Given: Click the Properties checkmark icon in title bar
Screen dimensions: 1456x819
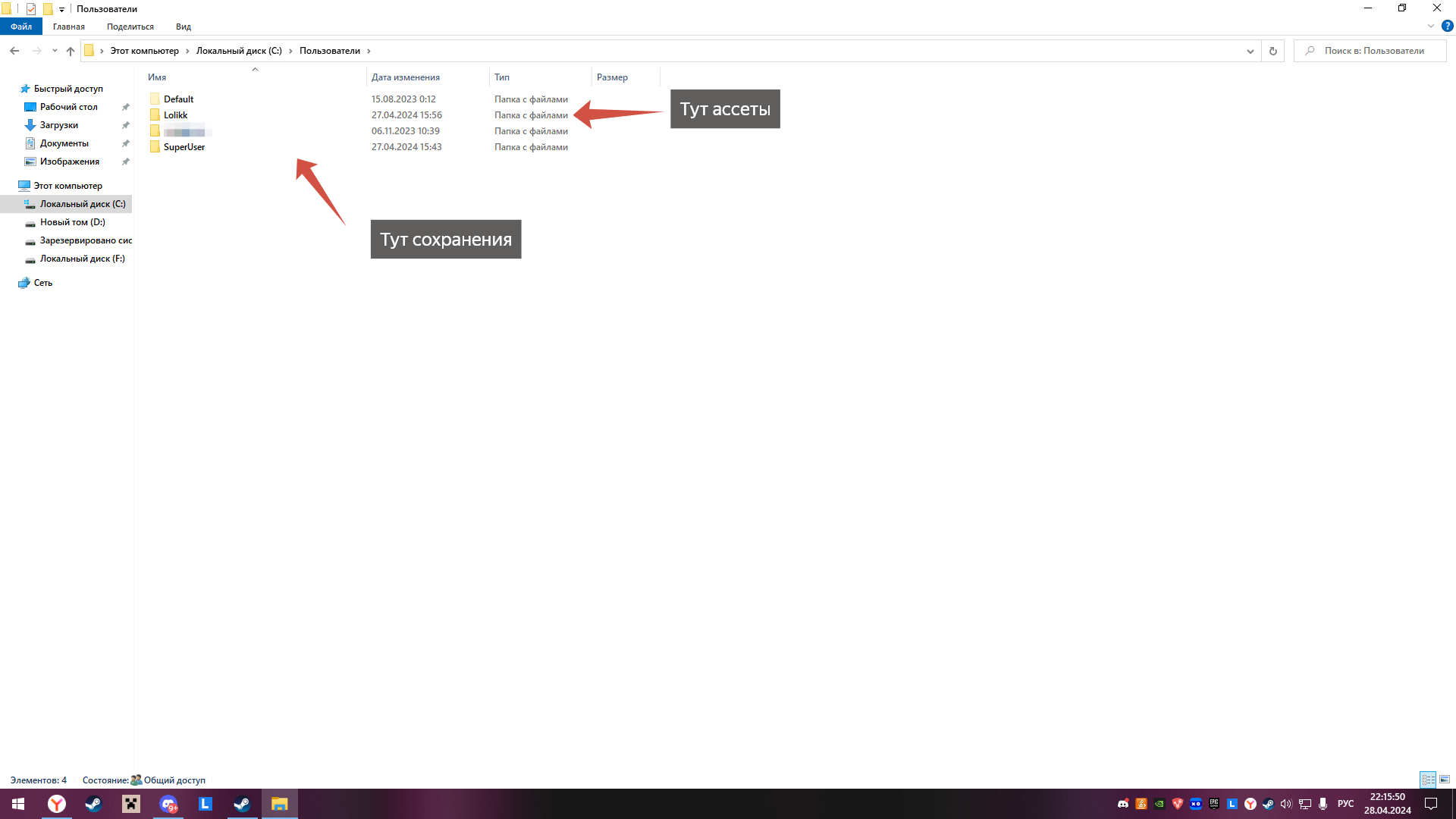Looking at the screenshot, I should tap(31, 9).
